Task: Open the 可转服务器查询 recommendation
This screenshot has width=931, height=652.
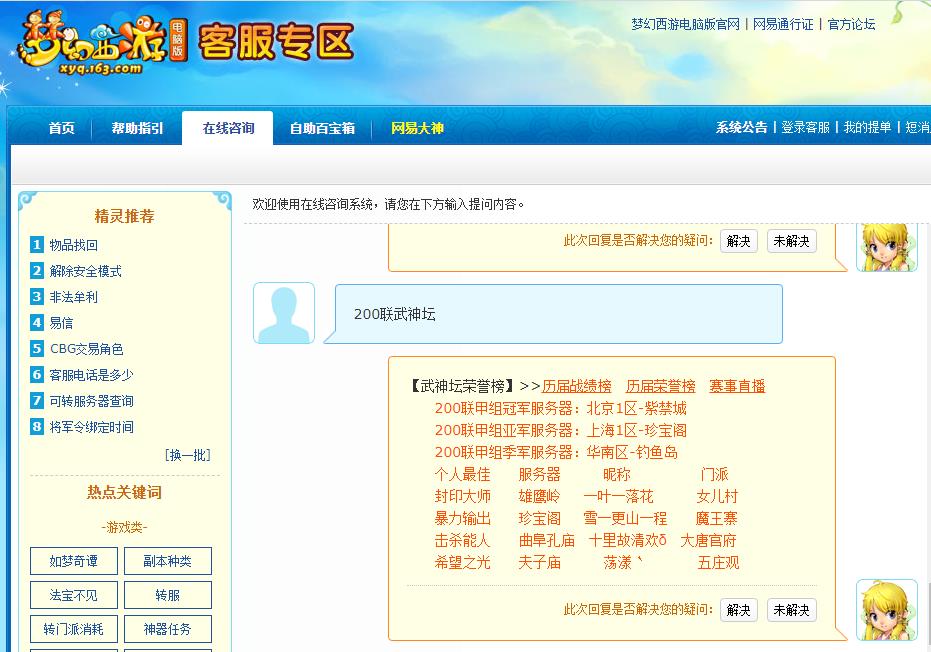Action: pos(91,401)
